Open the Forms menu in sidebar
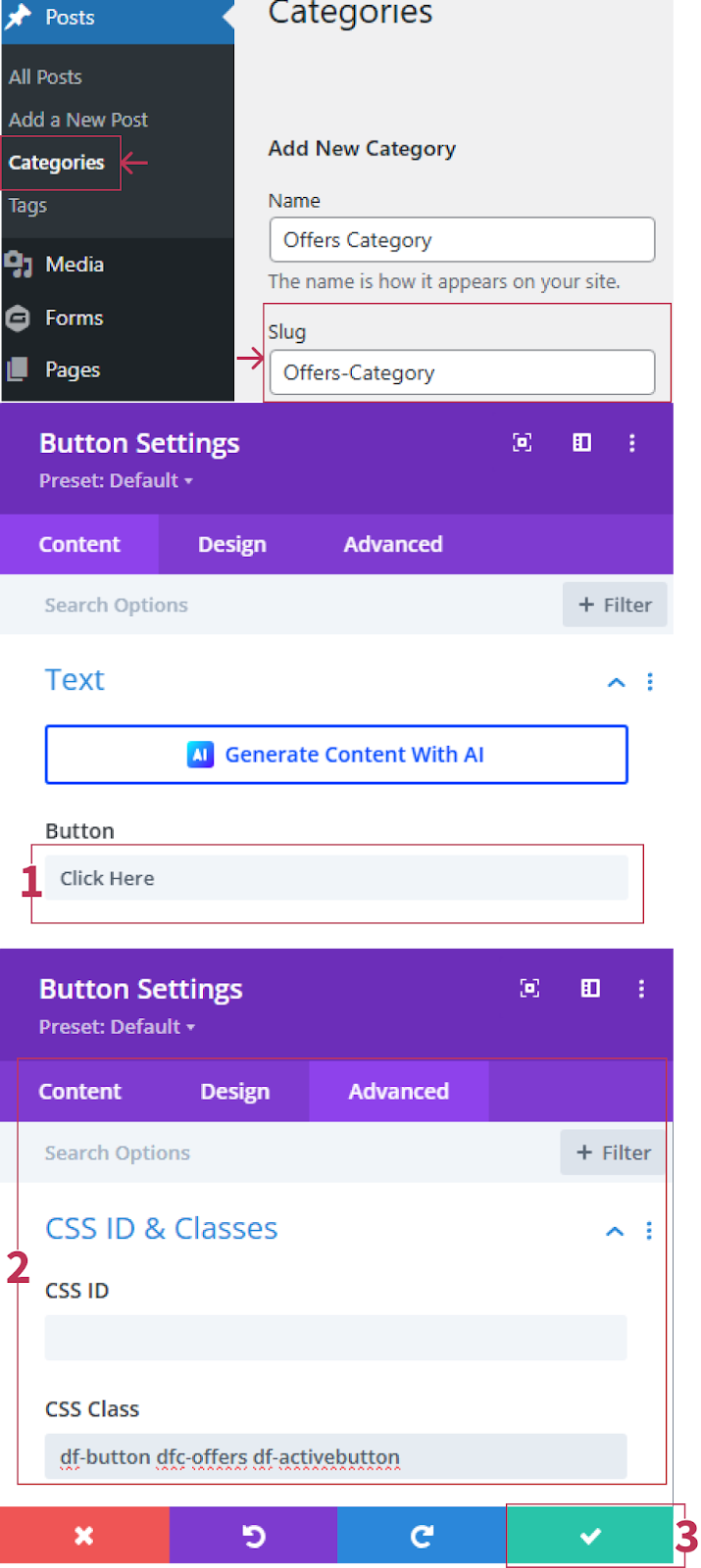The height and width of the screenshot is (1568, 701). 74,318
